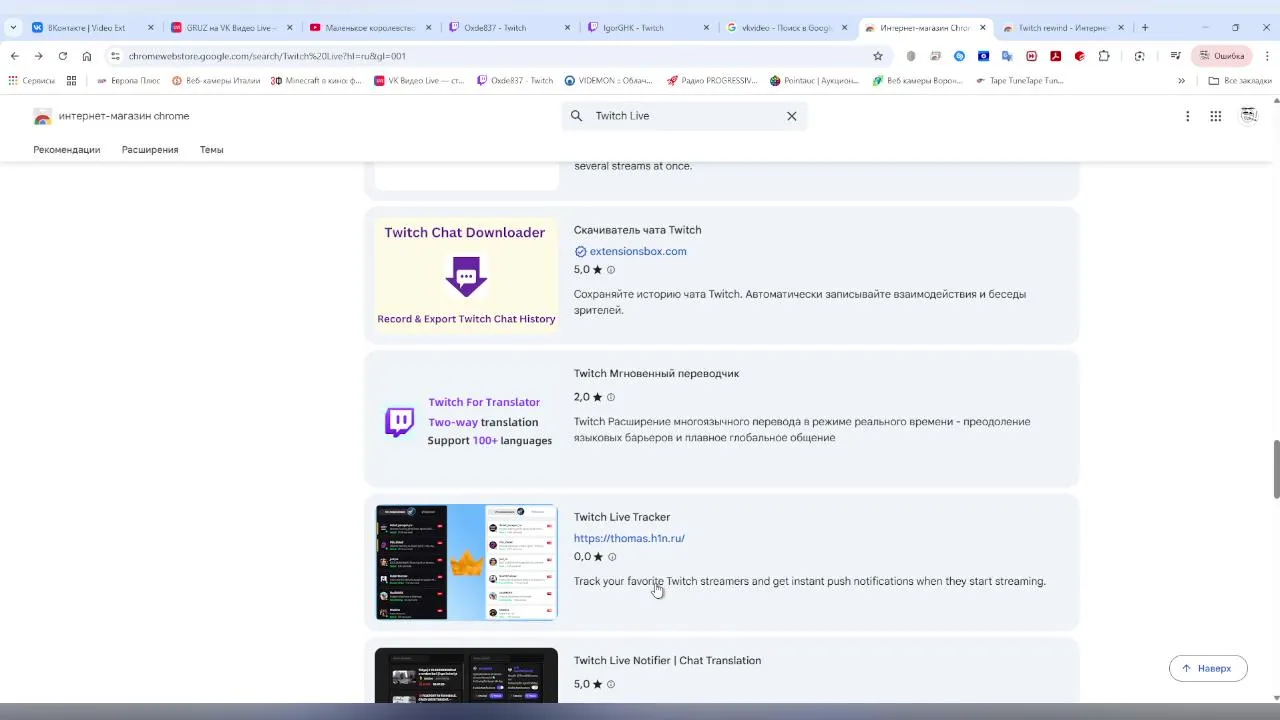Click the browser forward arrow
The width and height of the screenshot is (1280, 720).
pos(38,56)
